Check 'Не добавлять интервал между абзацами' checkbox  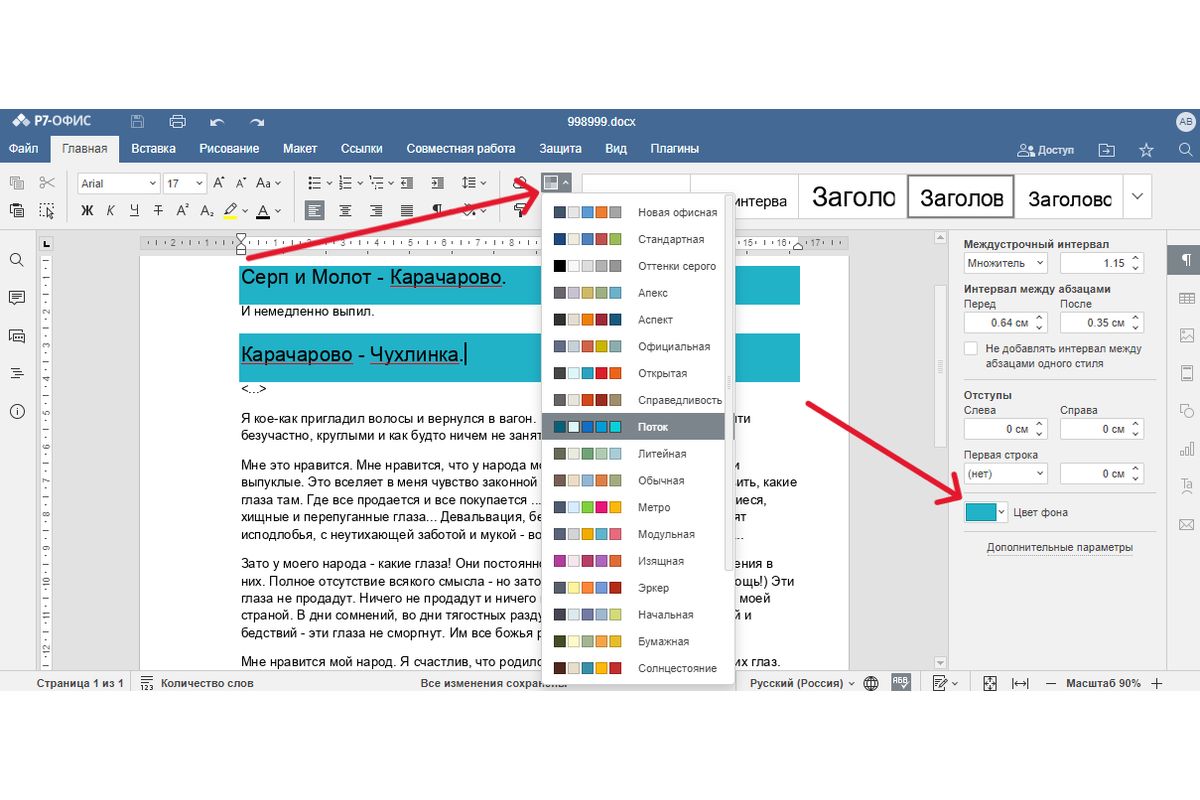pyautogui.click(x=971, y=349)
